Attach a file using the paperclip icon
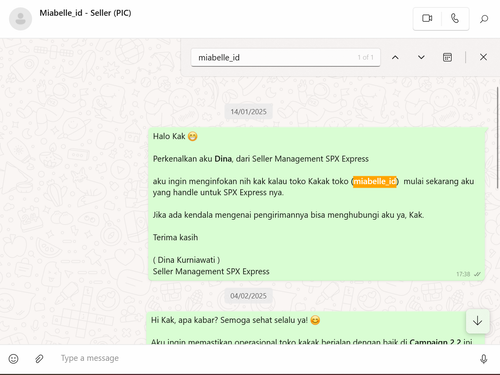Screen dimensions: 500x375 [39, 359]
